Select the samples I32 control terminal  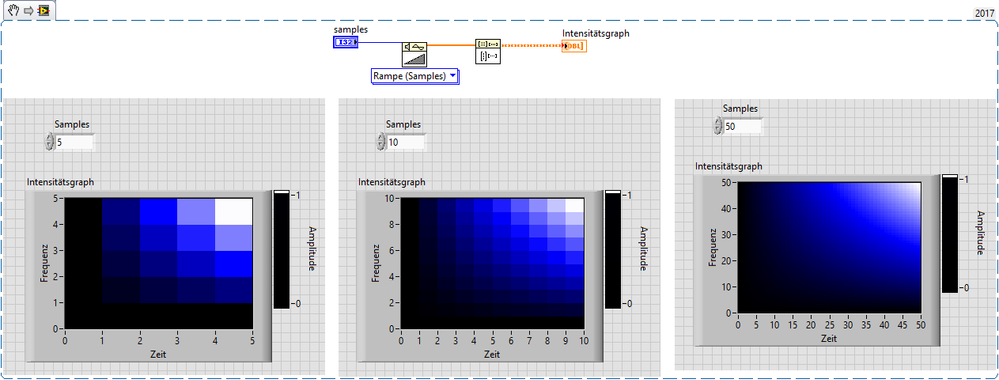click(345, 42)
